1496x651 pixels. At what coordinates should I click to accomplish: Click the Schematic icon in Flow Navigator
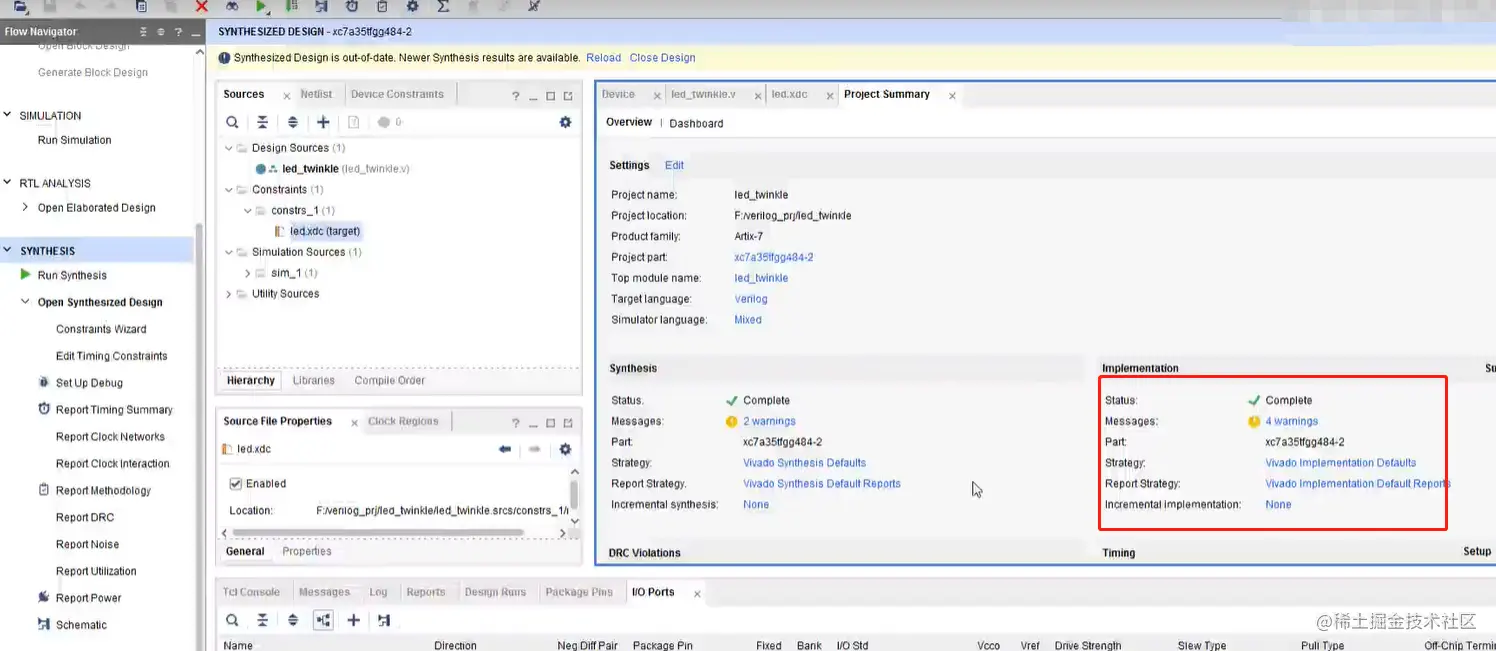(x=44, y=624)
